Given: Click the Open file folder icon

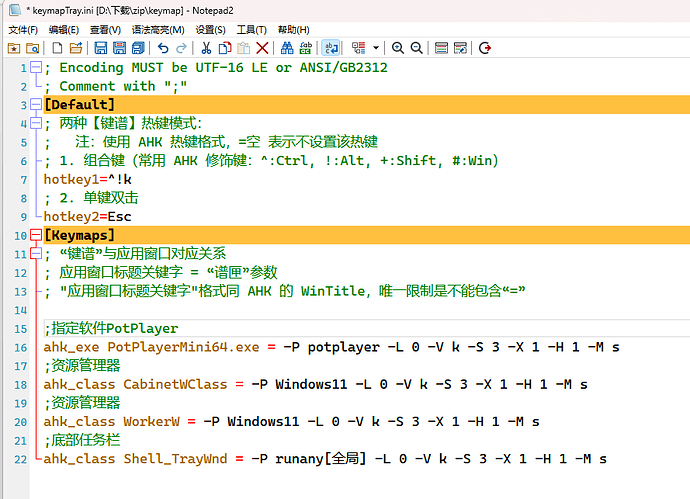Looking at the screenshot, I should 76,48.
